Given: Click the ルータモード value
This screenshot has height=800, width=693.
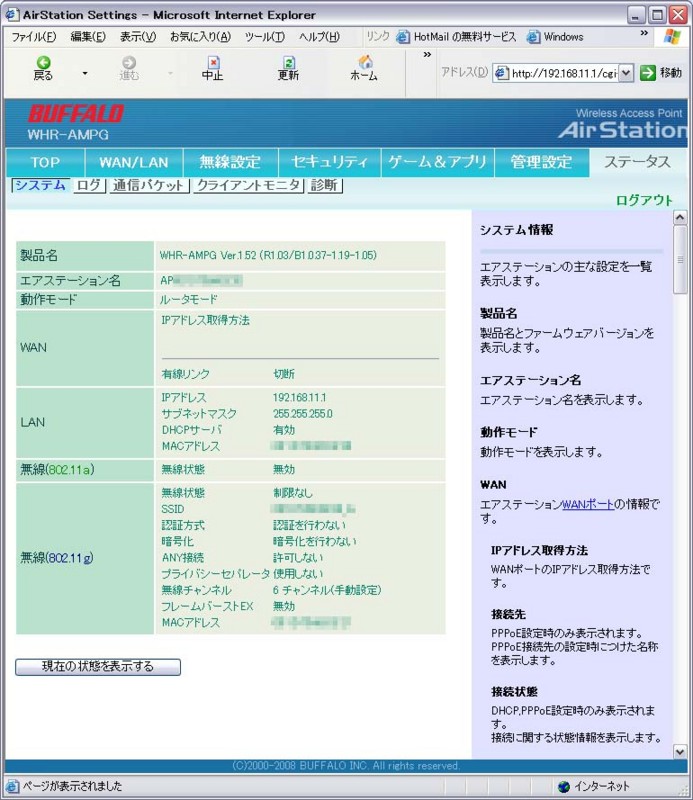Looking at the screenshot, I should 189,299.
